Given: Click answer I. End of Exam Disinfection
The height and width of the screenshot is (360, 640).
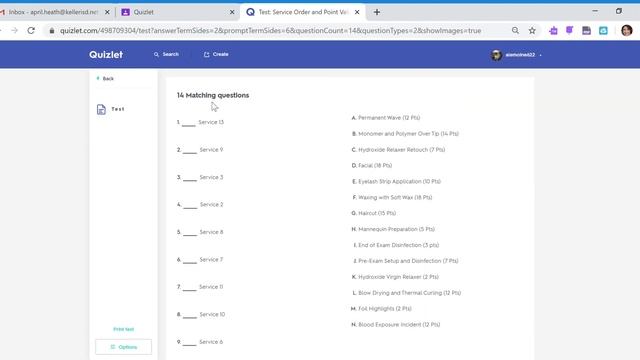Looking at the screenshot, I should point(396,245).
